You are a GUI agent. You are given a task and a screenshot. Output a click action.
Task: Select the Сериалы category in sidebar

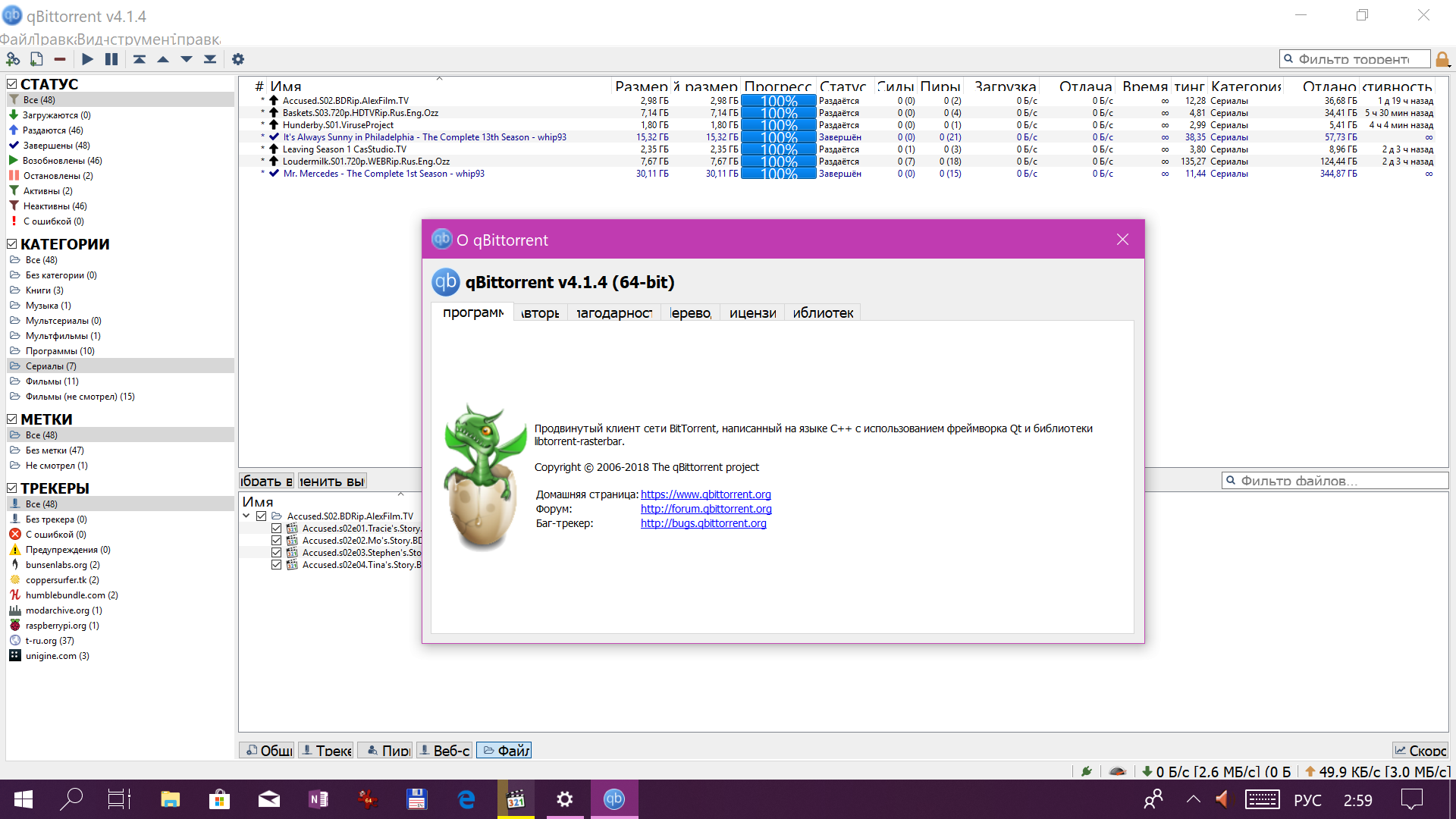point(51,366)
